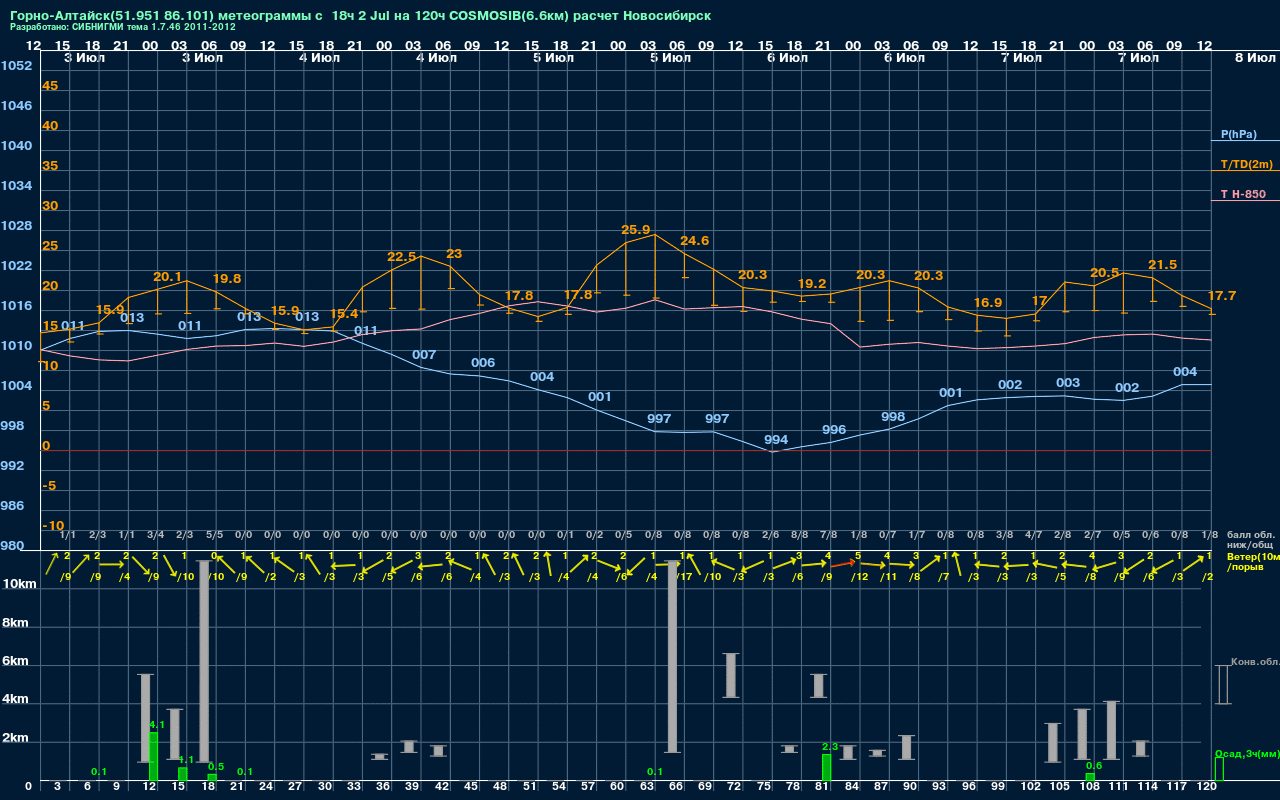1280x800 pixels.
Task: Click the temperature value 20.1
Action: click(167, 277)
